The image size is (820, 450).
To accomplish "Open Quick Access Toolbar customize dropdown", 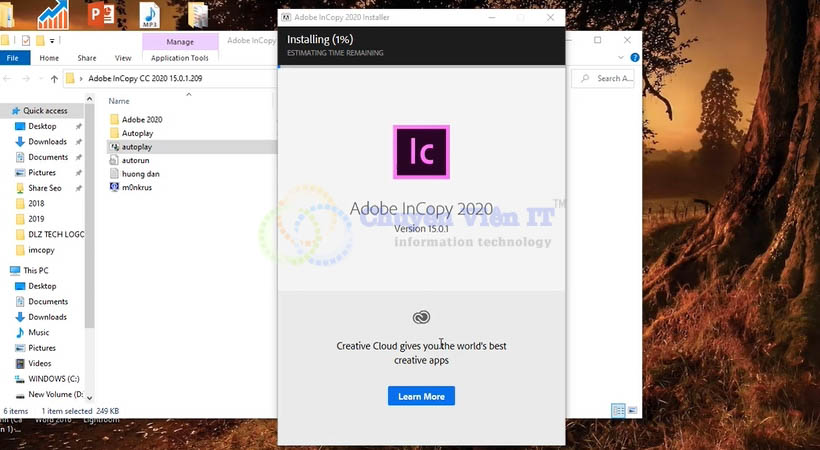I will (52, 40).
